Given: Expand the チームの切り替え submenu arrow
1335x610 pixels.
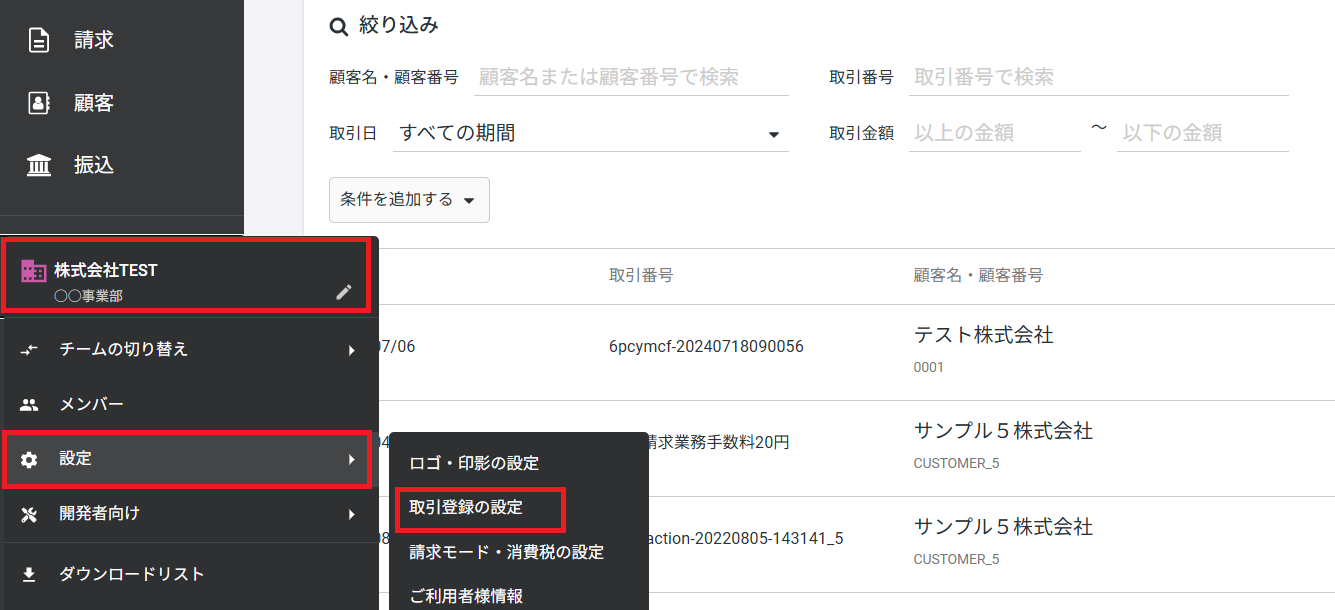Looking at the screenshot, I should pos(351,350).
